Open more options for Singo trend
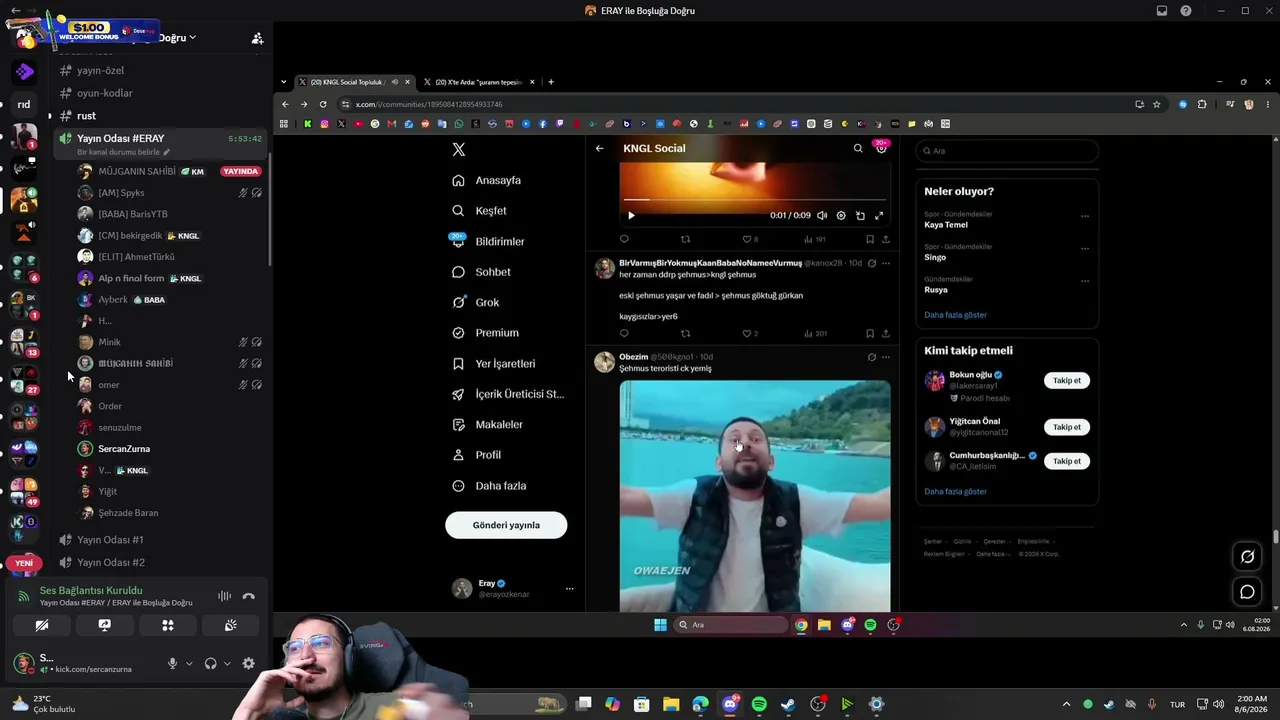The width and height of the screenshot is (1280, 720). pos(1085,248)
